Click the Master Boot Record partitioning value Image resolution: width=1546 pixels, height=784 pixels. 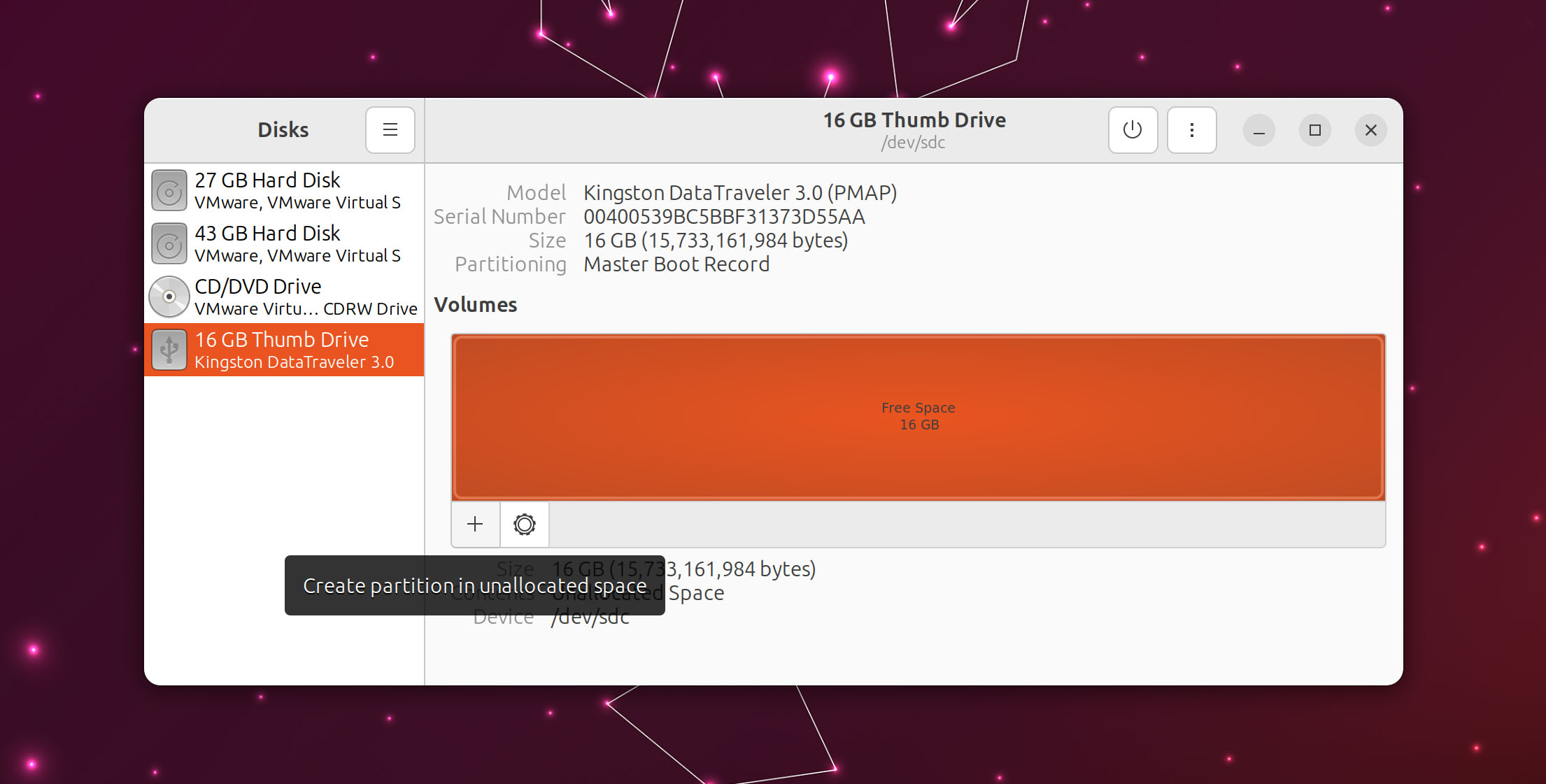(676, 264)
